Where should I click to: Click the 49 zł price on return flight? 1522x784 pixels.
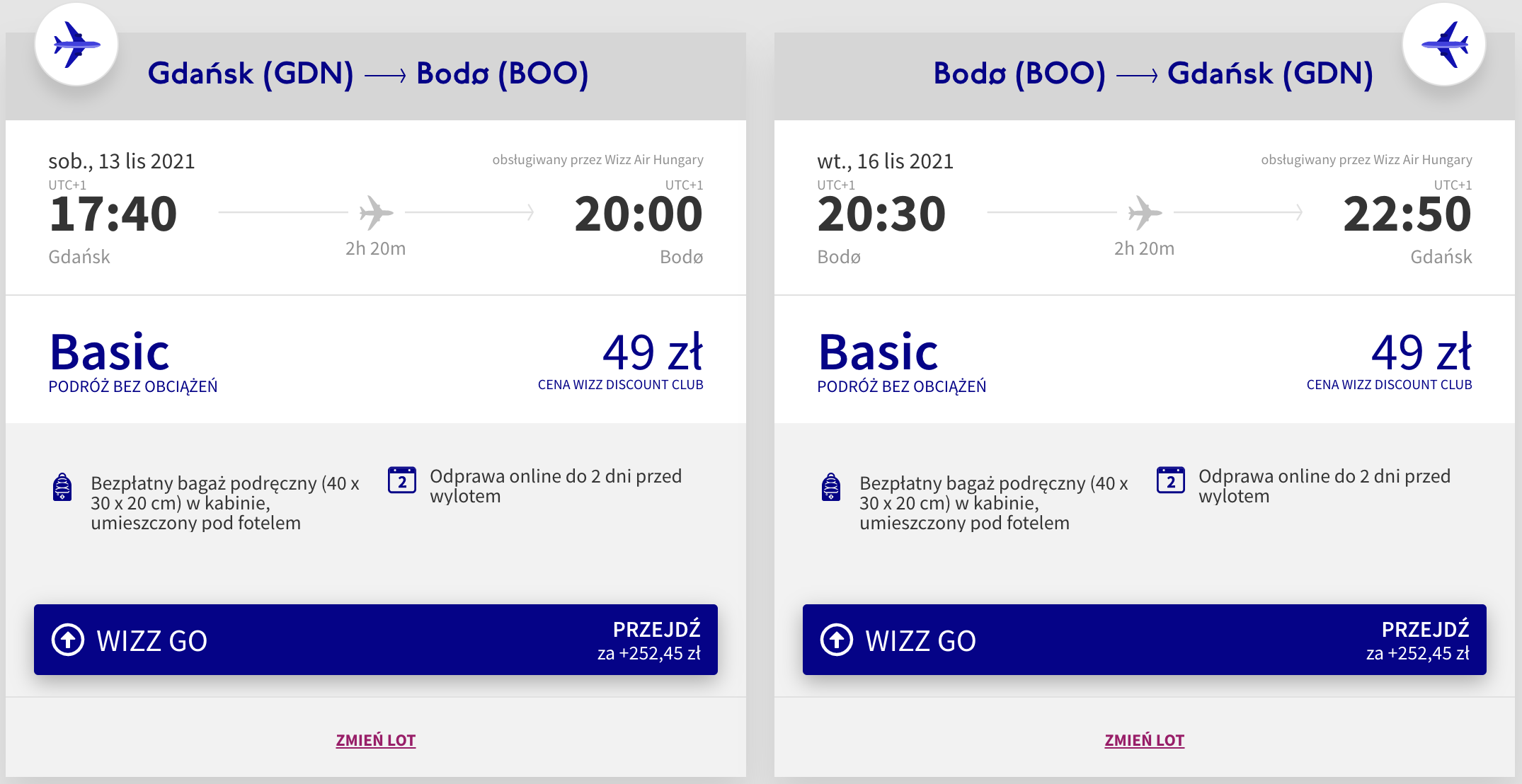coord(1421,352)
